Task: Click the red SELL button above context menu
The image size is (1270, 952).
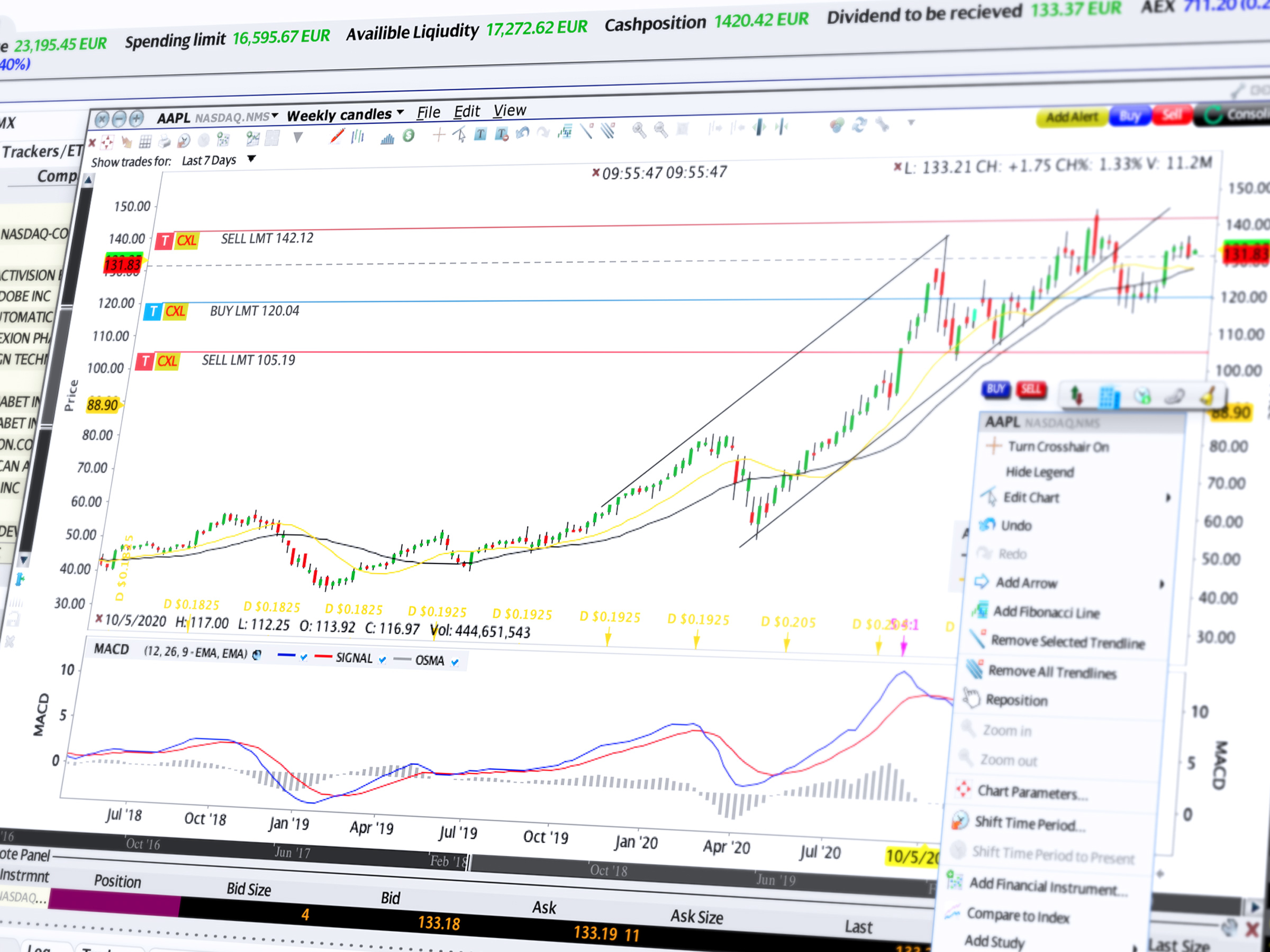Action: [1031, 390]
